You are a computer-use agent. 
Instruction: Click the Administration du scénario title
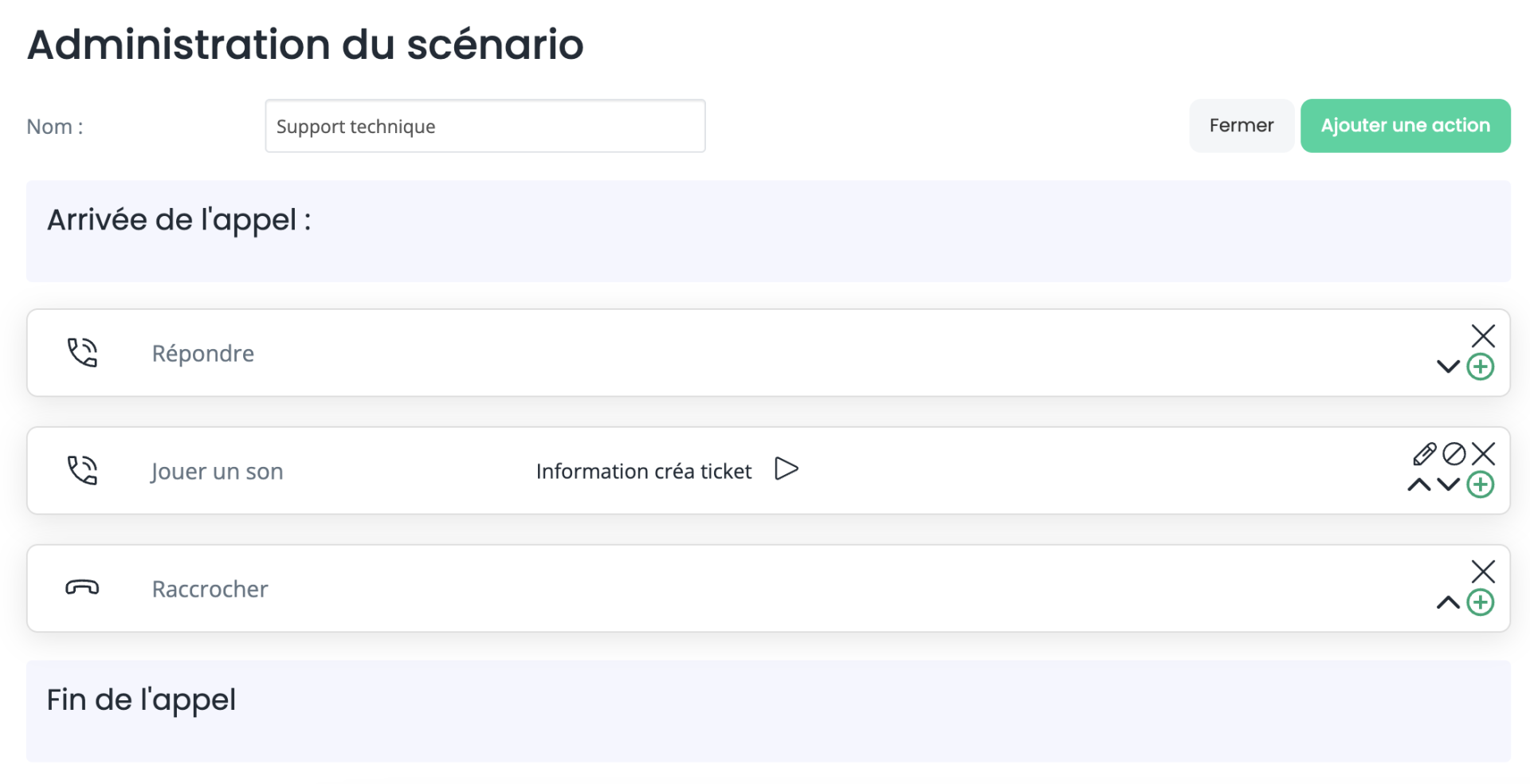point(305,45)
